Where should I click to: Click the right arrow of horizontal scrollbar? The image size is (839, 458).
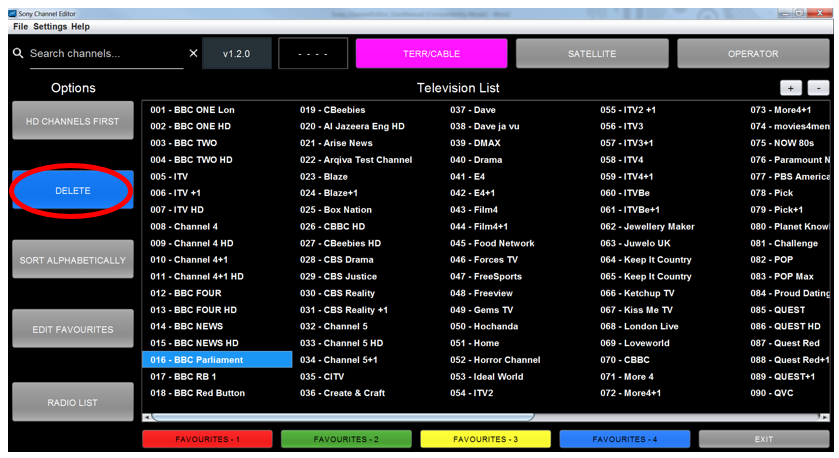click(x=825, y=417)
